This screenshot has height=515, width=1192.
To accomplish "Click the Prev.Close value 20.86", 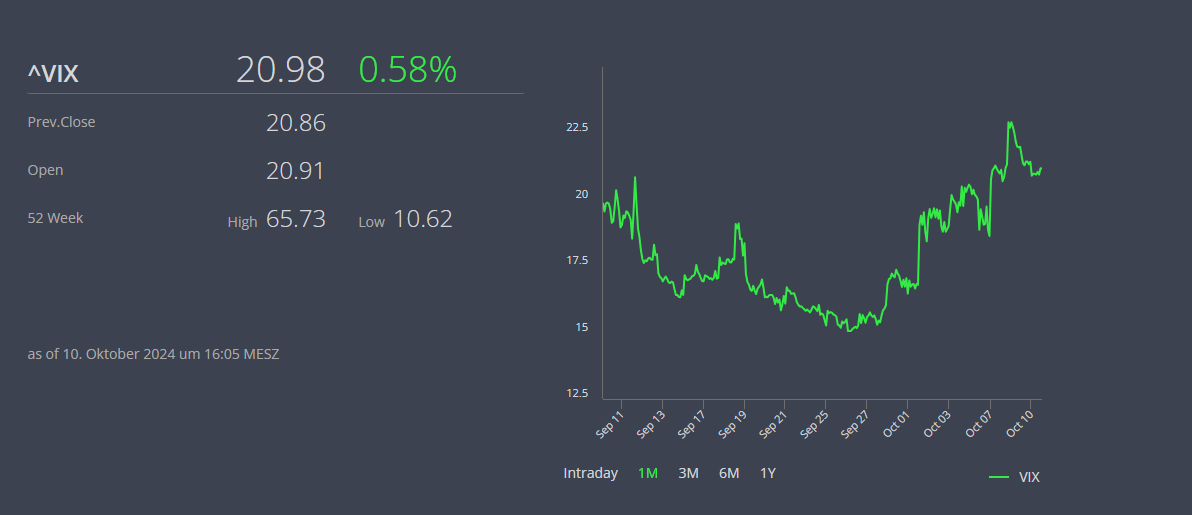I will [x=296, y=123].
